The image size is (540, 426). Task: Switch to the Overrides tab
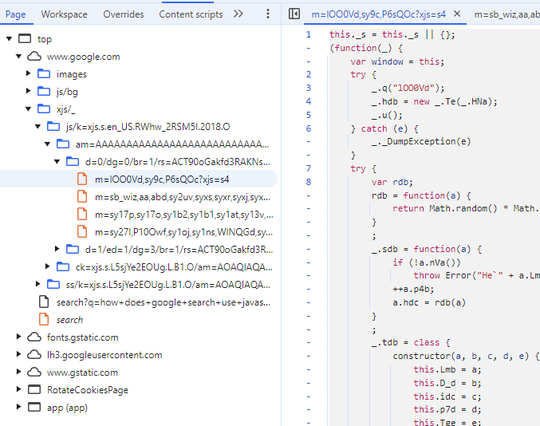click(123, 14)
